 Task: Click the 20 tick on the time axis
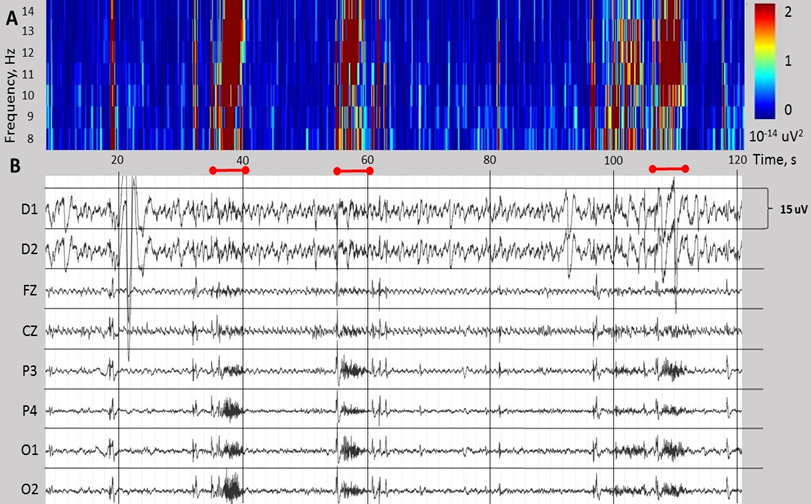pyautogui.click(x=117, y=160)
